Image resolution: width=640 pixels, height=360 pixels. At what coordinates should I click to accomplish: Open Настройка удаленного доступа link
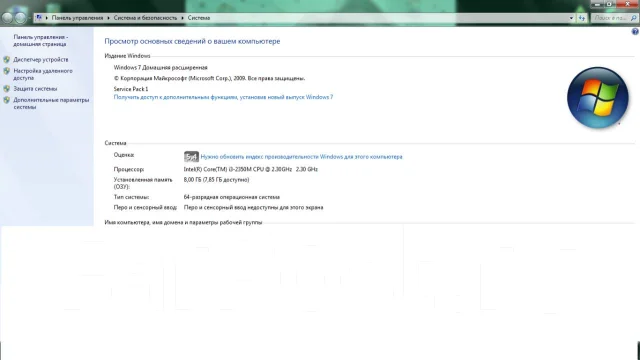tap(43, 74)
